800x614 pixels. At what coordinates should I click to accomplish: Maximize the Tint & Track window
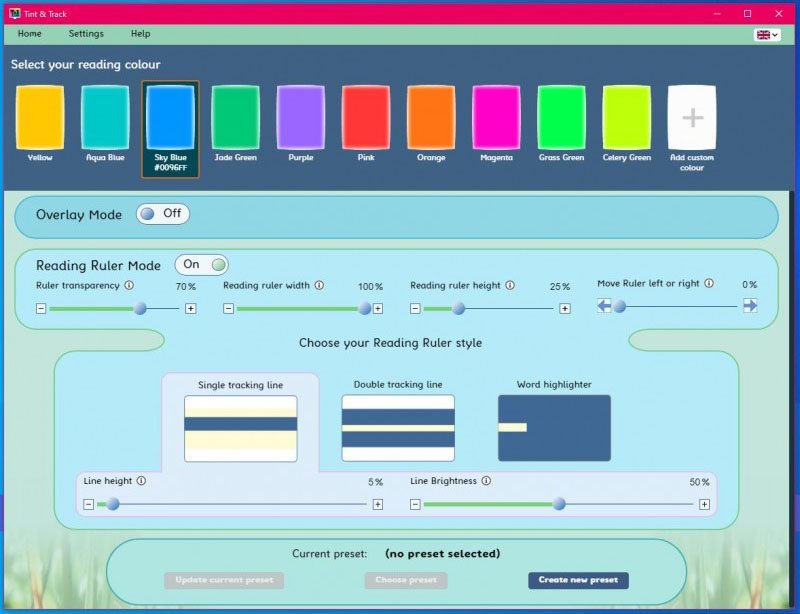point(747,14)
